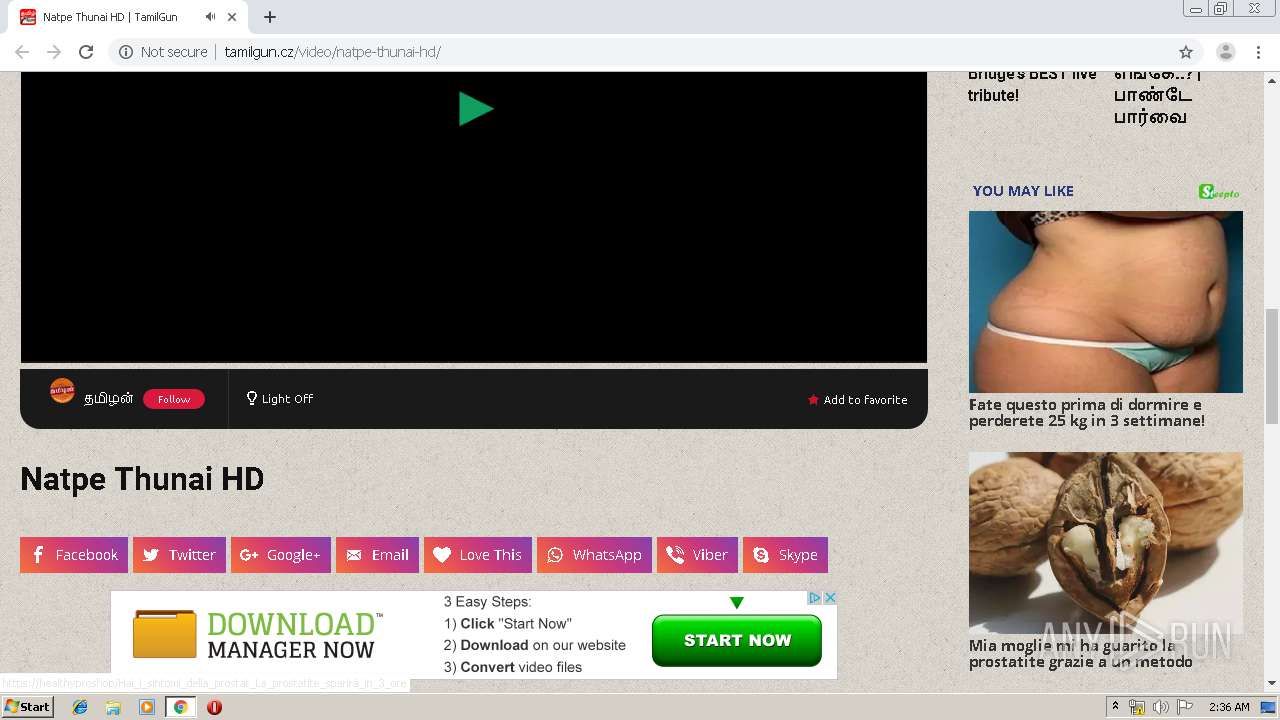
Task: Open the red Opera-style taskbar icon
Action: tap(214, 707)
